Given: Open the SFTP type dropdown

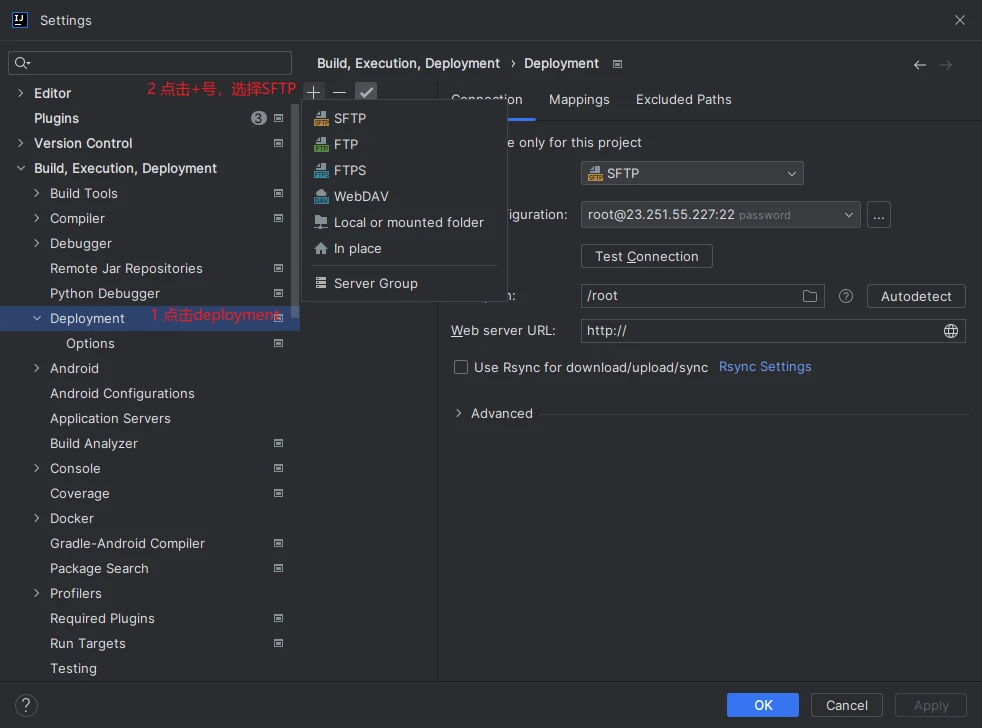Looking at the screenshot, I should (692, 174).
